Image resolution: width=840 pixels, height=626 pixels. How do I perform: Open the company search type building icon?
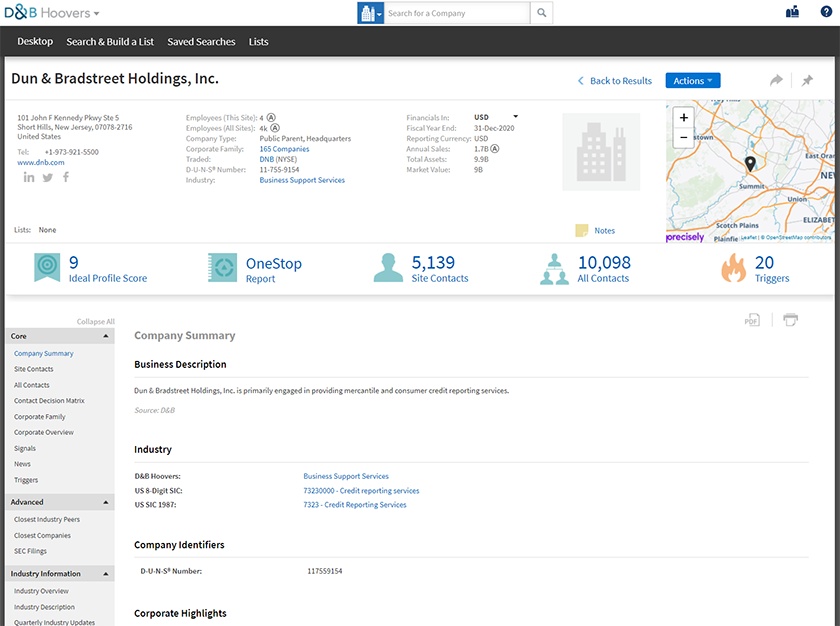[370, 13]
